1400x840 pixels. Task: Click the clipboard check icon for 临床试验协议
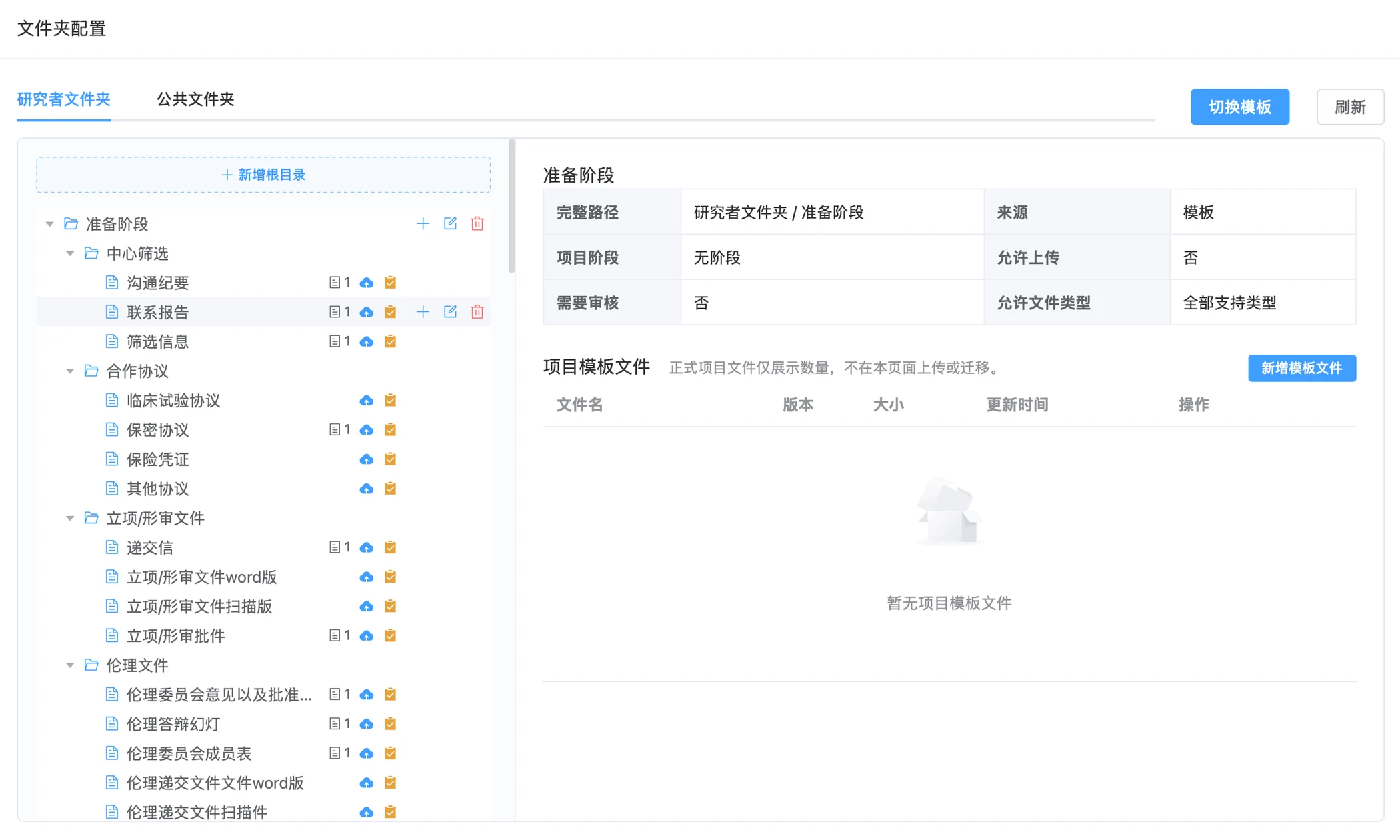click(x=391, y=400)
